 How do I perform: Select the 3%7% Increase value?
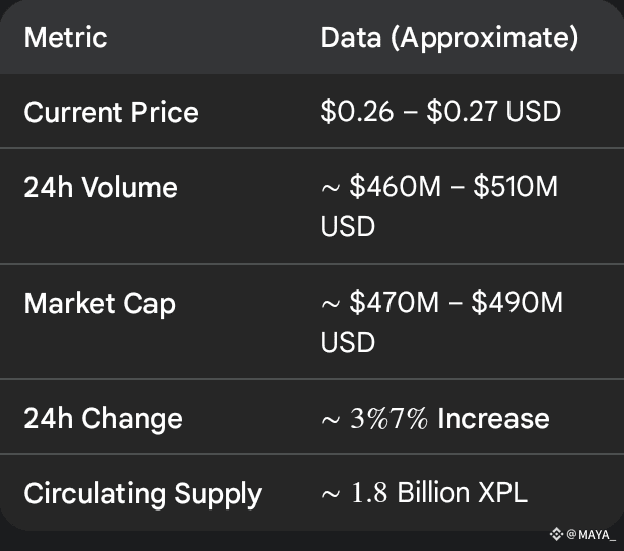(x=435, y=417)
